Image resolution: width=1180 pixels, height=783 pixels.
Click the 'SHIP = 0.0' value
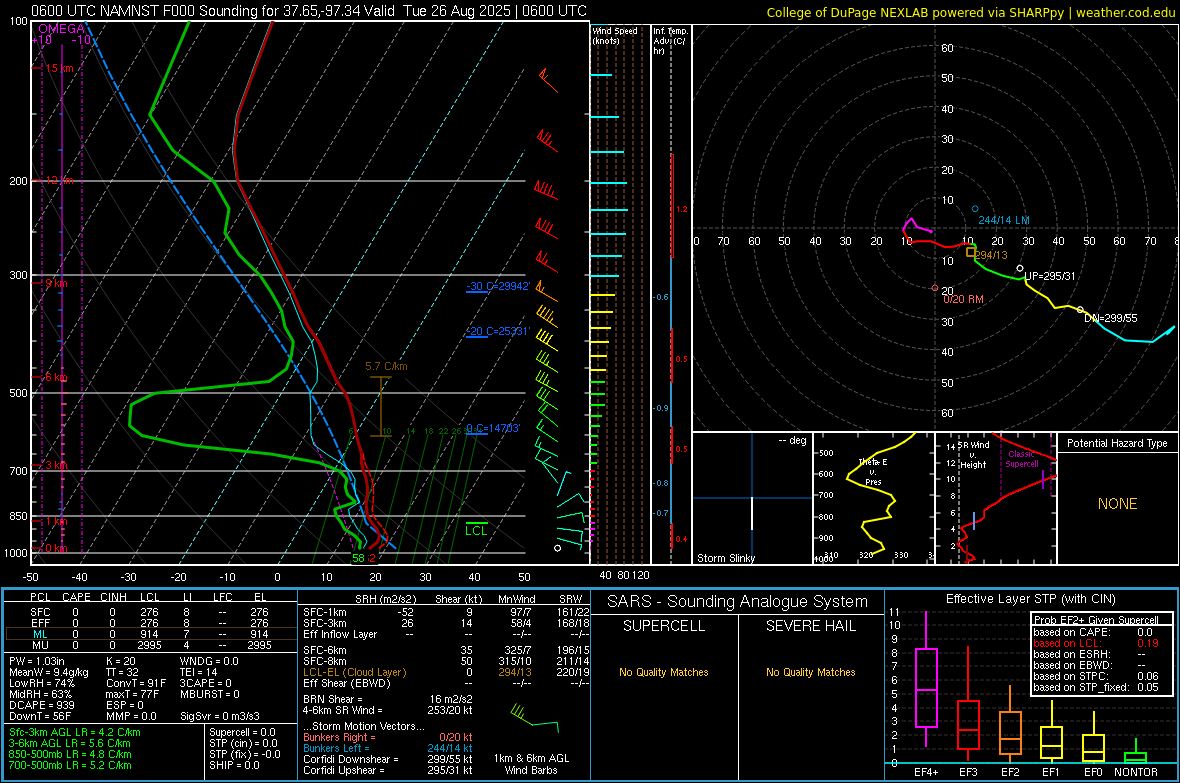click(234, 765)
